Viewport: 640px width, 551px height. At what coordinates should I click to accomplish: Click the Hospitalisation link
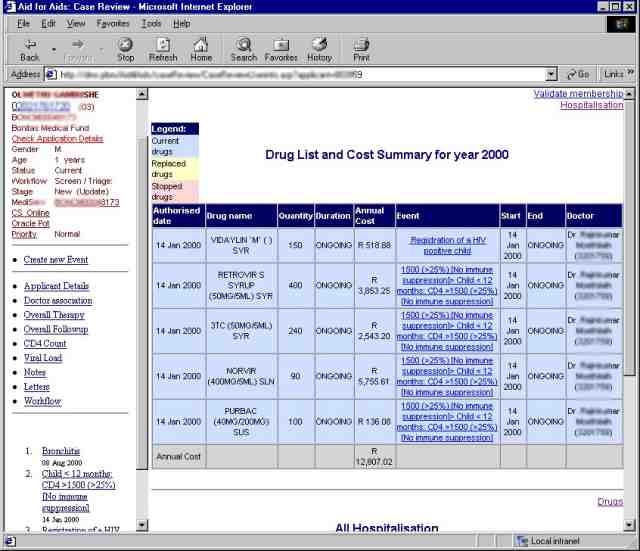[x=591, y=105]
